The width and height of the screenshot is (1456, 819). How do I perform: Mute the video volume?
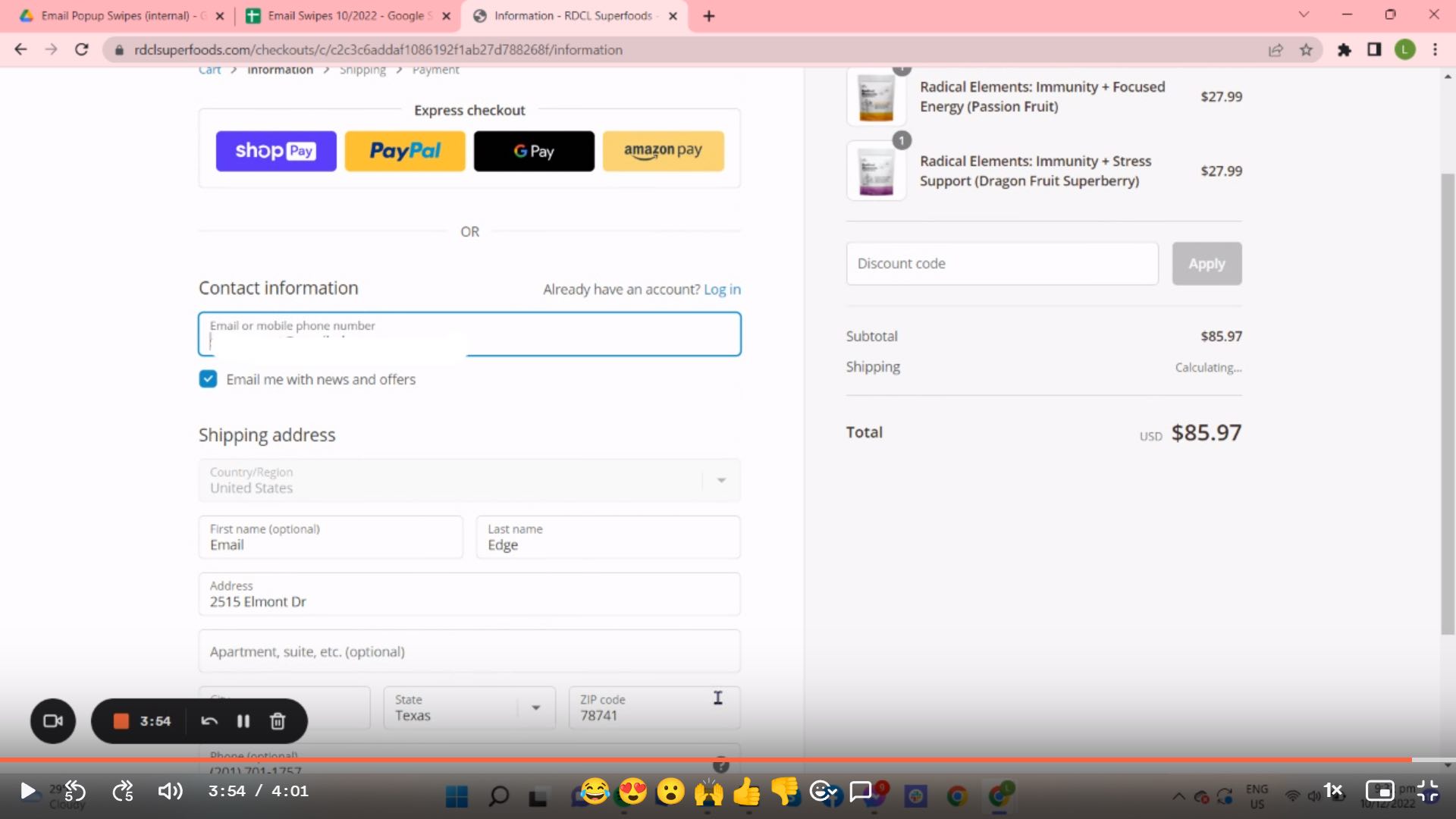(170, 791)
